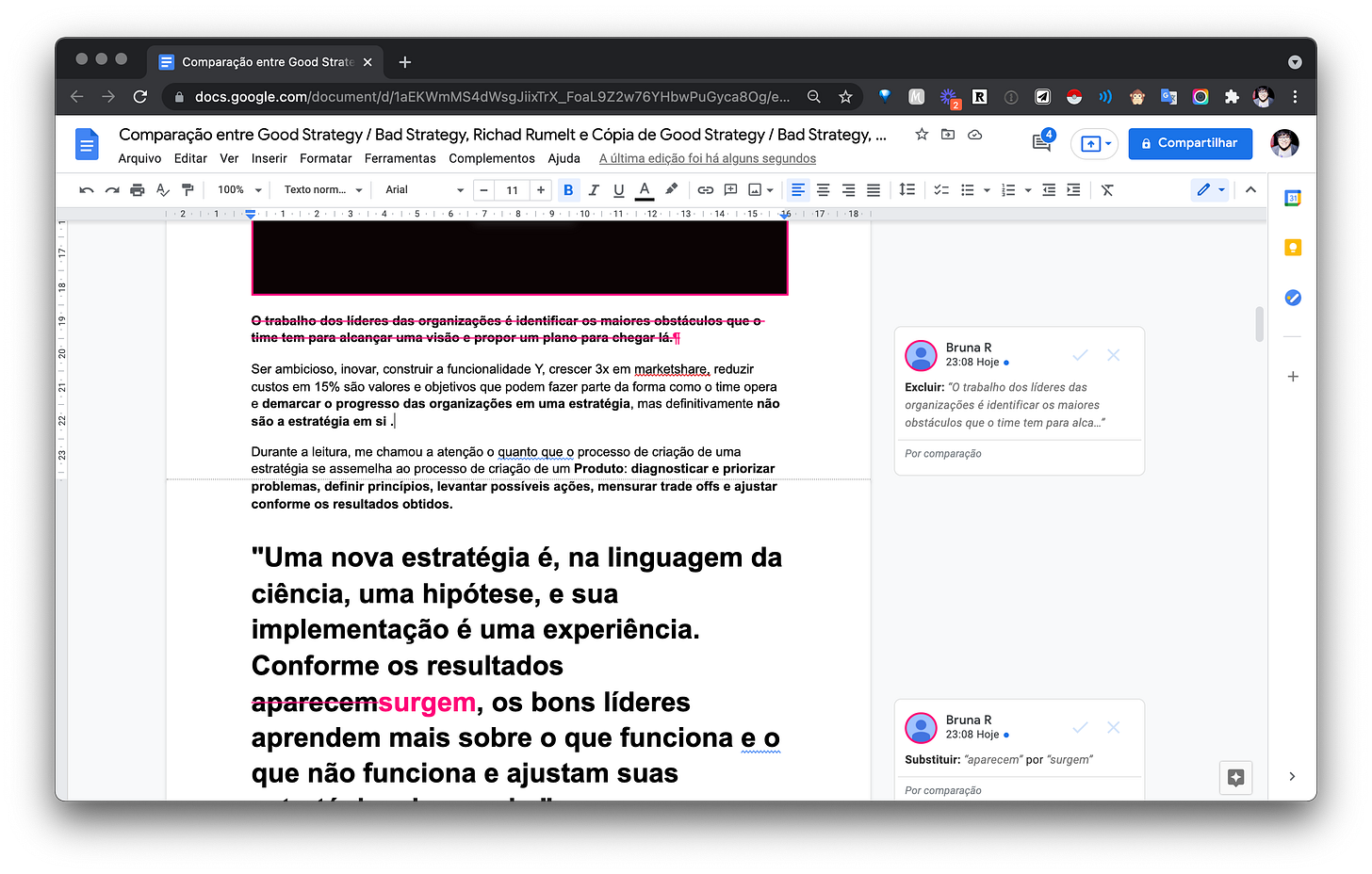Open line spacing options

907,190
